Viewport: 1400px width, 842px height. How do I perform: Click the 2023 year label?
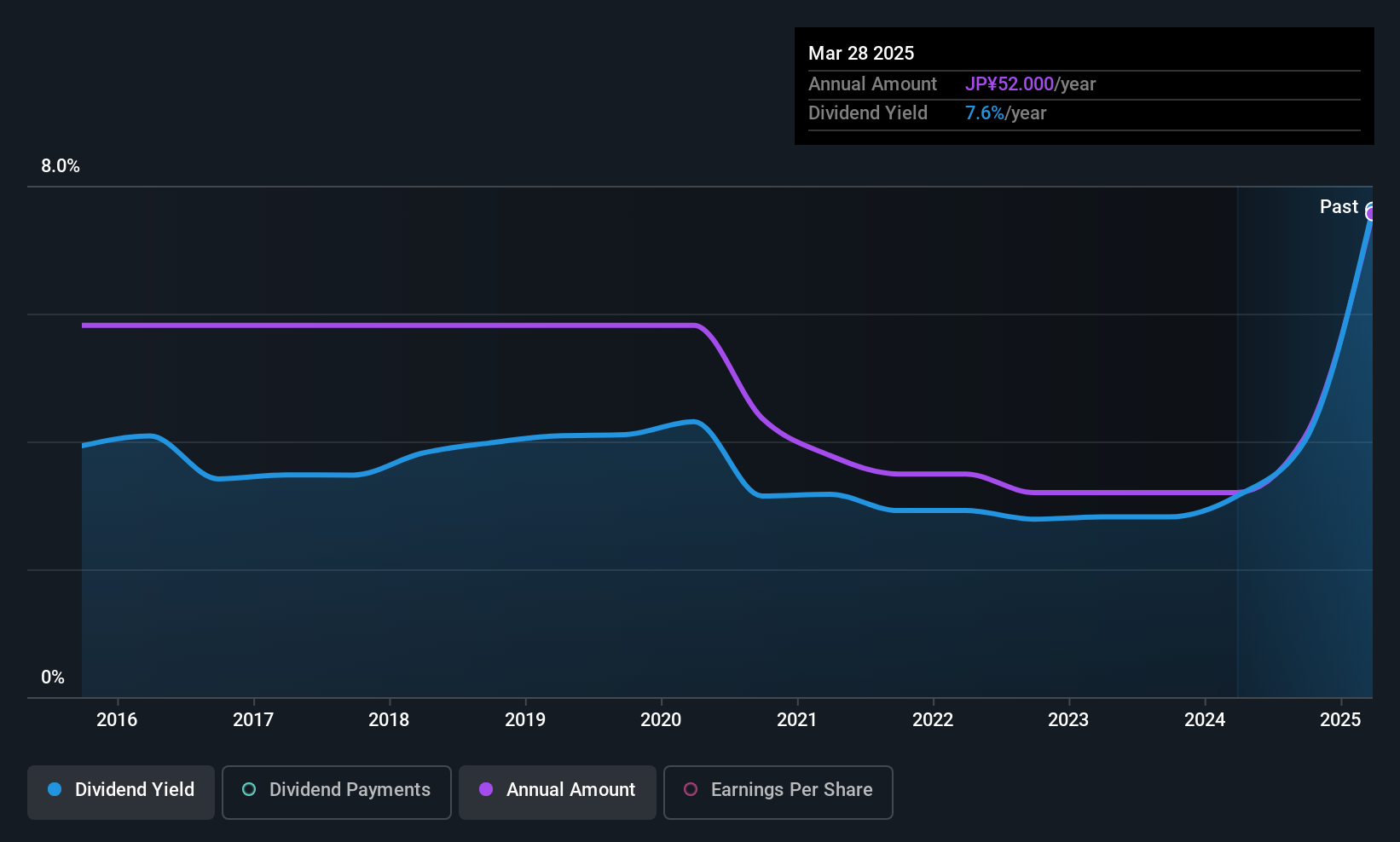coord(1068,720)
